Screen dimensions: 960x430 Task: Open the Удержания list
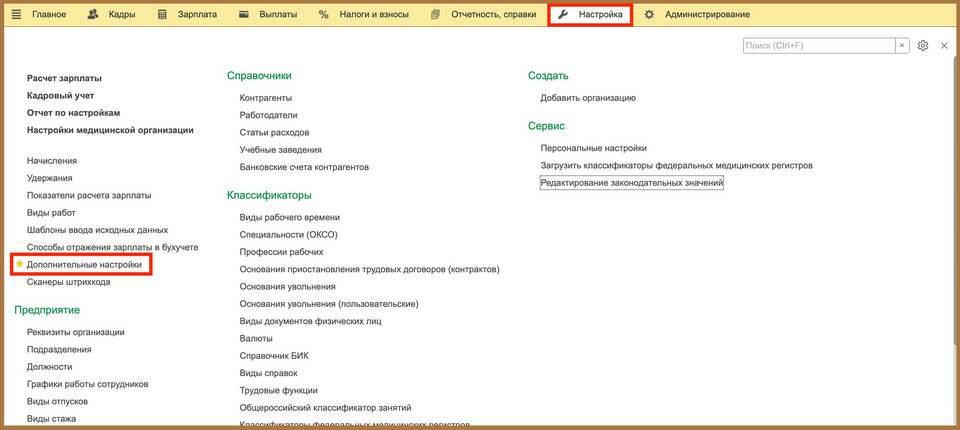point(50,178)
